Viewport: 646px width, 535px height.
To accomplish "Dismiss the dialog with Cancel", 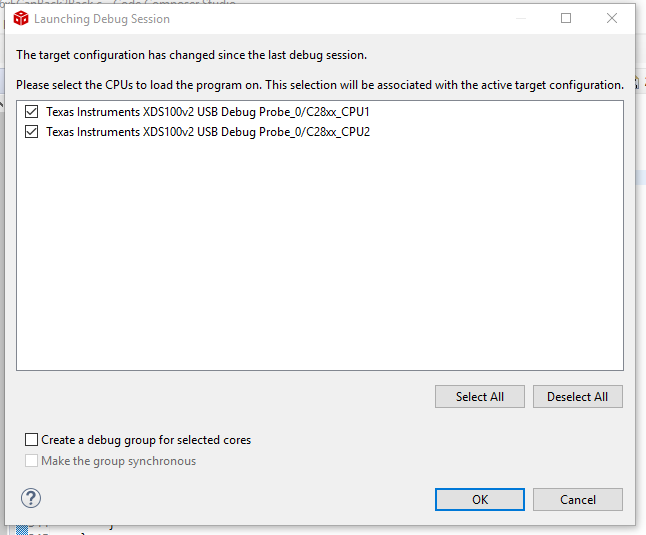I will pos(578,499).
